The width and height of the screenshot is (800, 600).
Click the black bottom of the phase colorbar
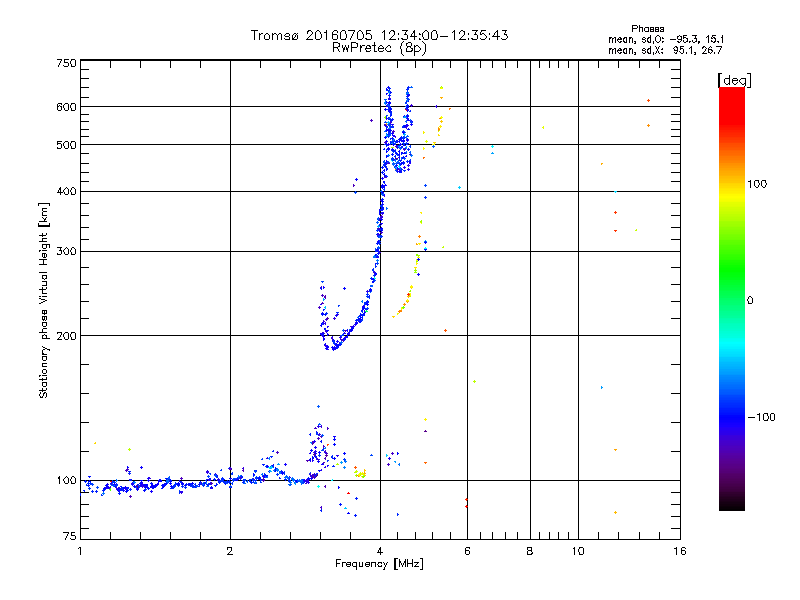732,503
